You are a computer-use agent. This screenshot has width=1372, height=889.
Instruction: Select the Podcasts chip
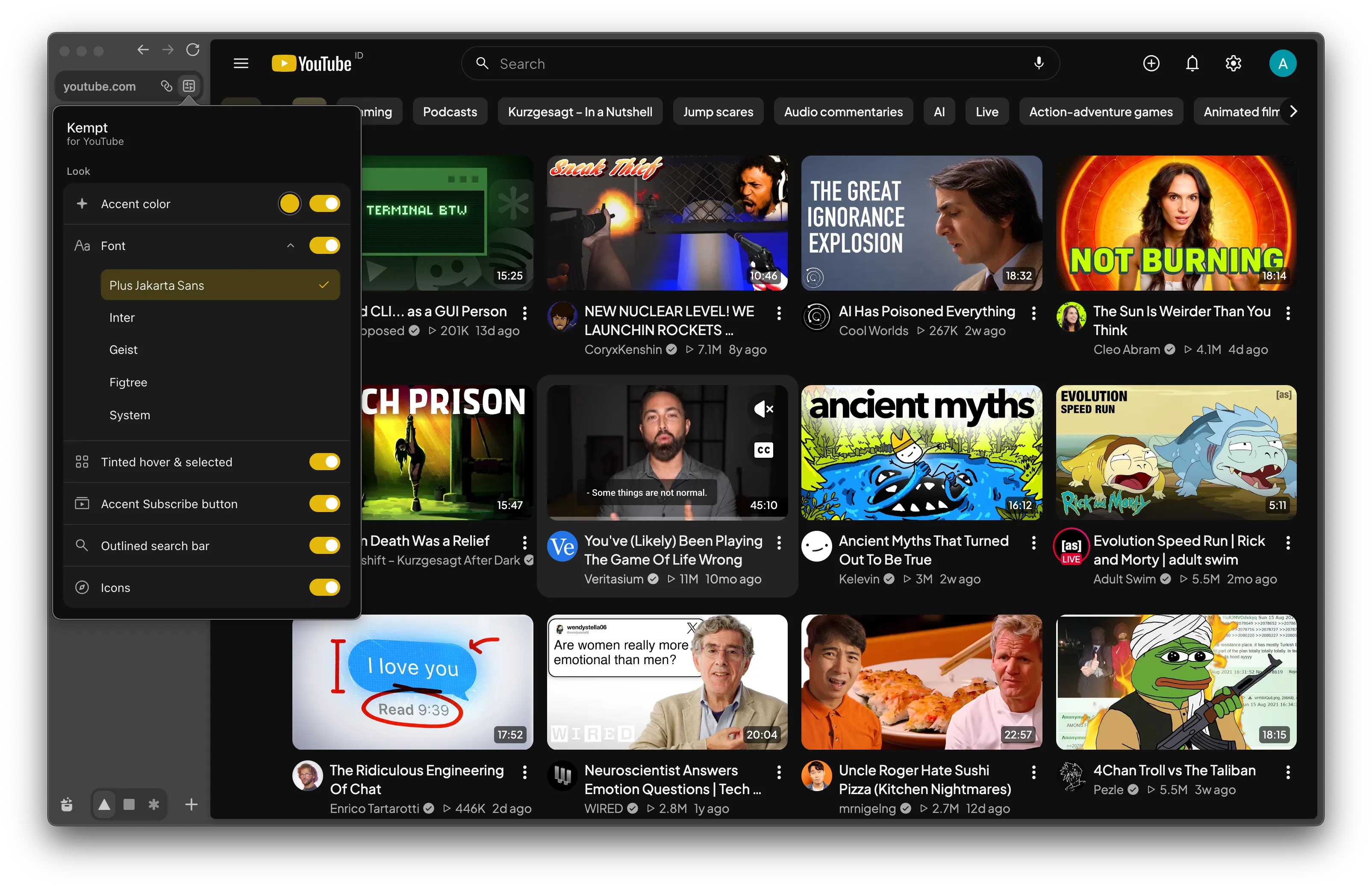coord(450,112)
